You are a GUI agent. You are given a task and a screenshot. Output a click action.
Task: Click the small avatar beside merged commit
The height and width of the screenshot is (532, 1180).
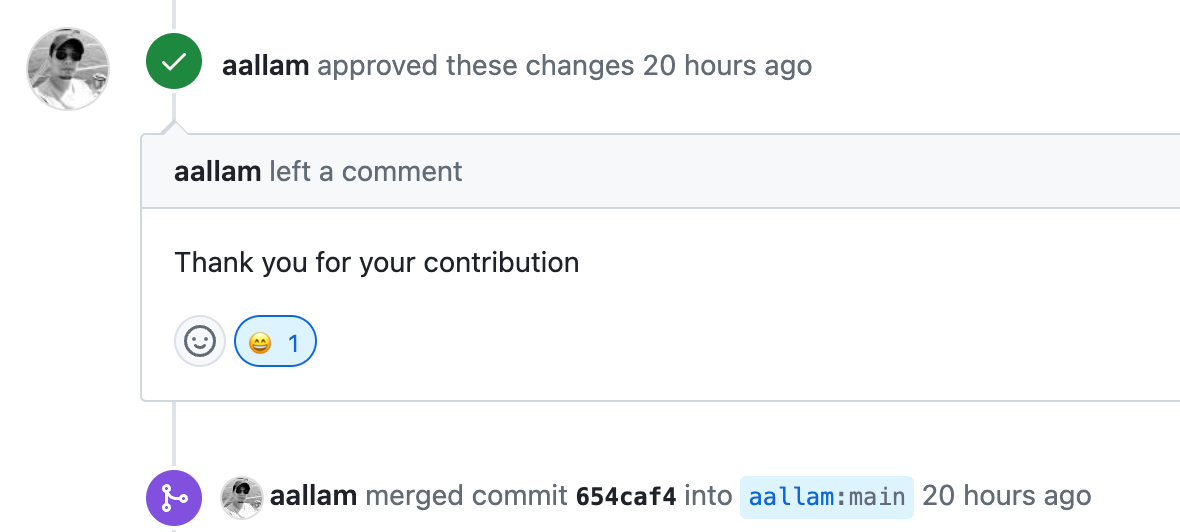(242, 497)
